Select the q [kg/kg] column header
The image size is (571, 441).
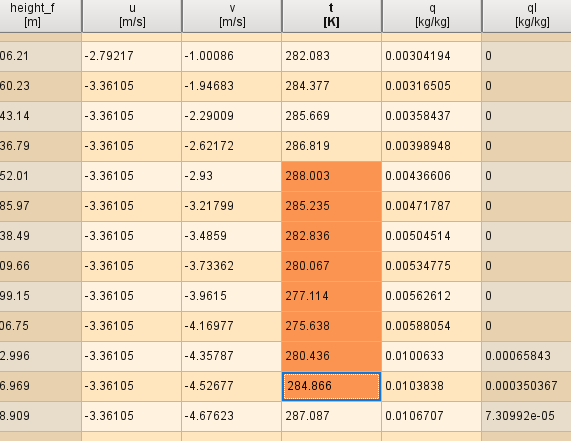click(x=432, y=16)
